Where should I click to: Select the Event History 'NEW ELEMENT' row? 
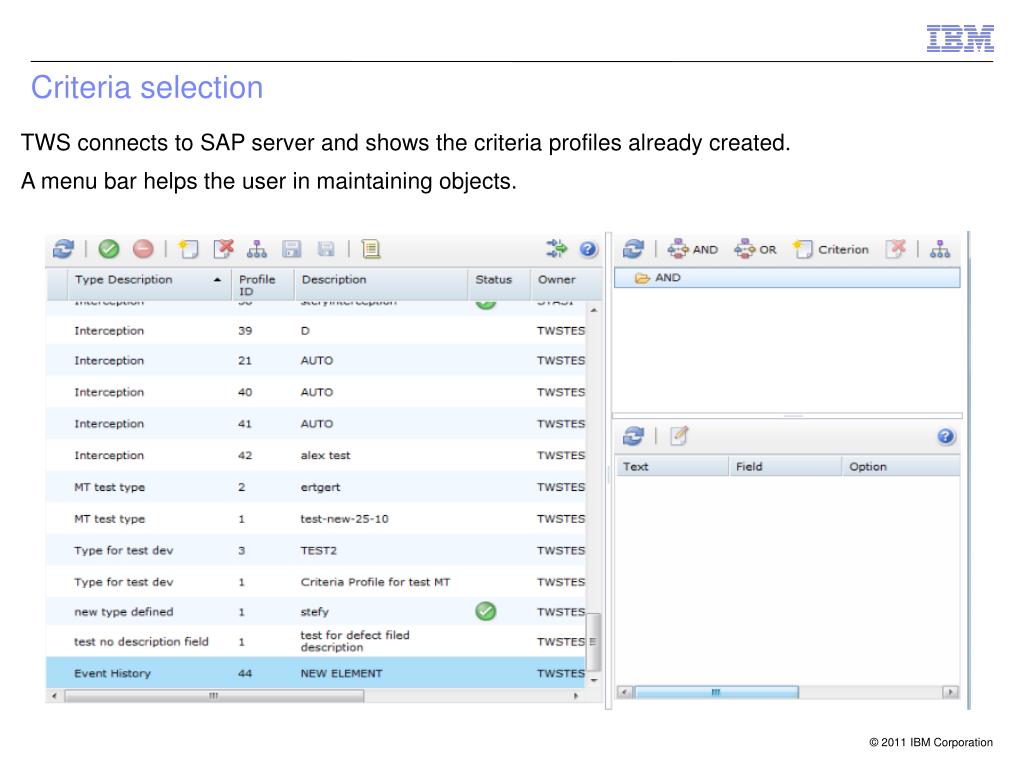pyautogui.click(x=315, y=673)
